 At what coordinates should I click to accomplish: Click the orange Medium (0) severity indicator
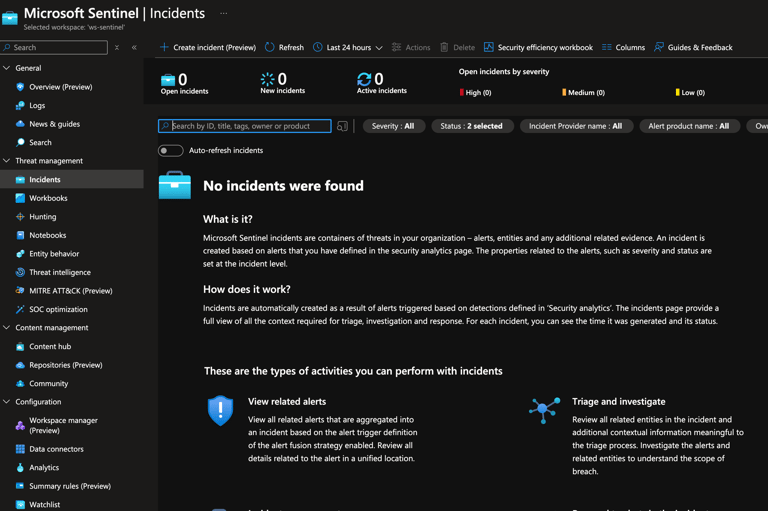[x=583, y=93]
